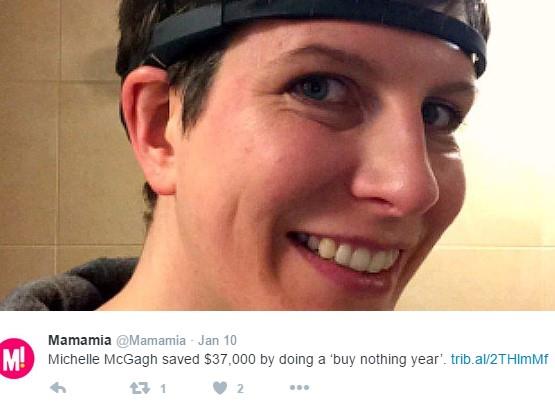Screen dimensions: 555x408
Task: Open the Mamamia display name profile link
Action: pyautogui.click(x=80, y=340)
